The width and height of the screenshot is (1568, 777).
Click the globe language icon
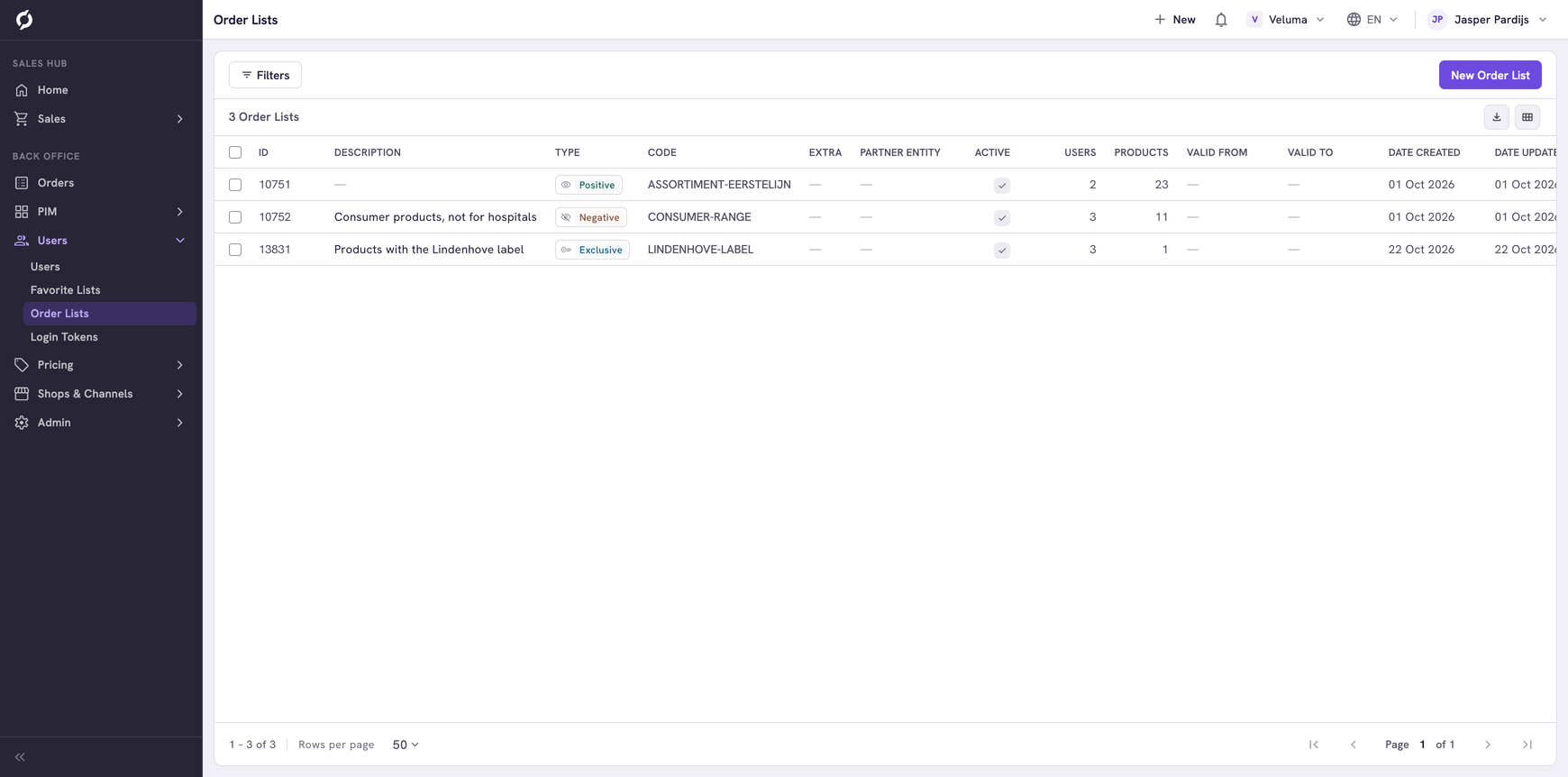[x=1354, y=20]
